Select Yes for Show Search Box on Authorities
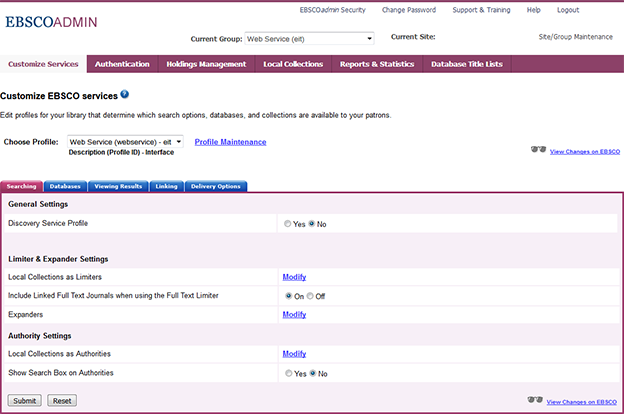Image resolution: width=624 pixels, height=414 pixels. coord(289,373)
